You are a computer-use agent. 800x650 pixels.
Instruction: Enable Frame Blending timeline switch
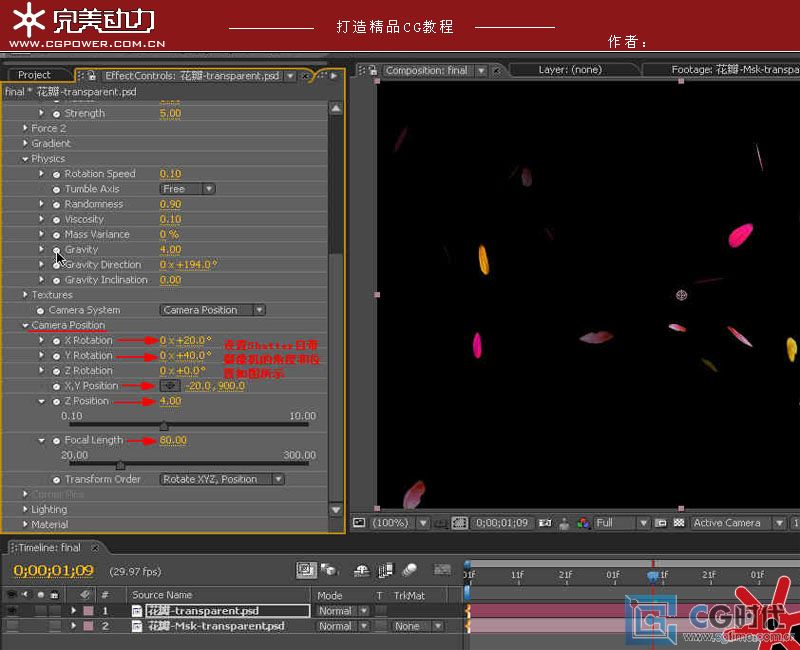coord(386,570)
